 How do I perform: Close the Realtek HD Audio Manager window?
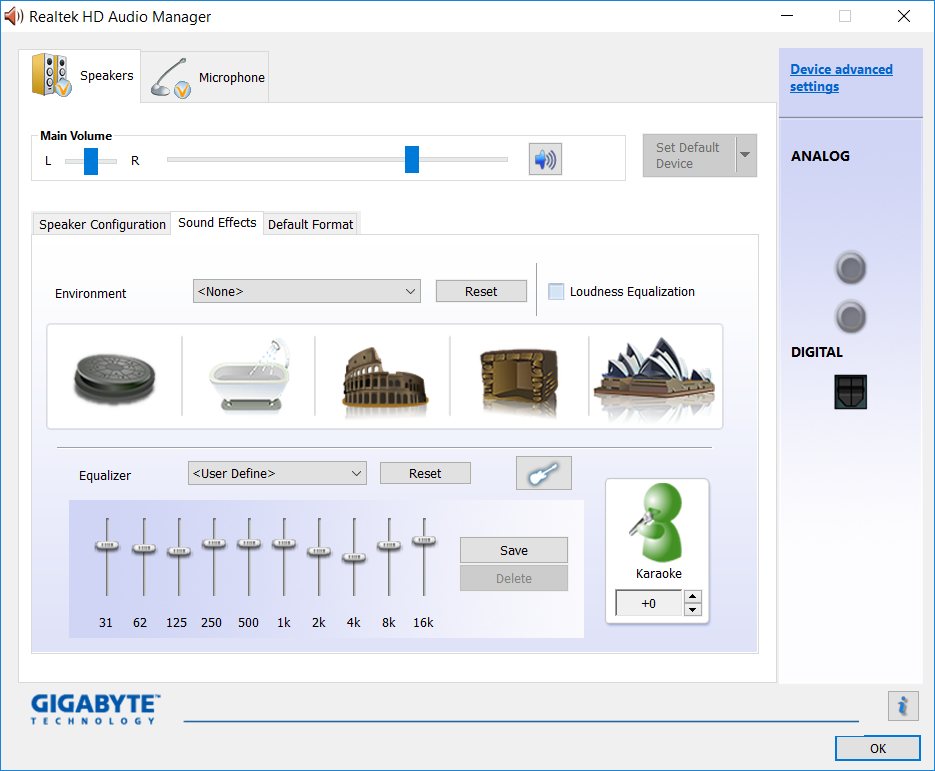tap(903, 16)
